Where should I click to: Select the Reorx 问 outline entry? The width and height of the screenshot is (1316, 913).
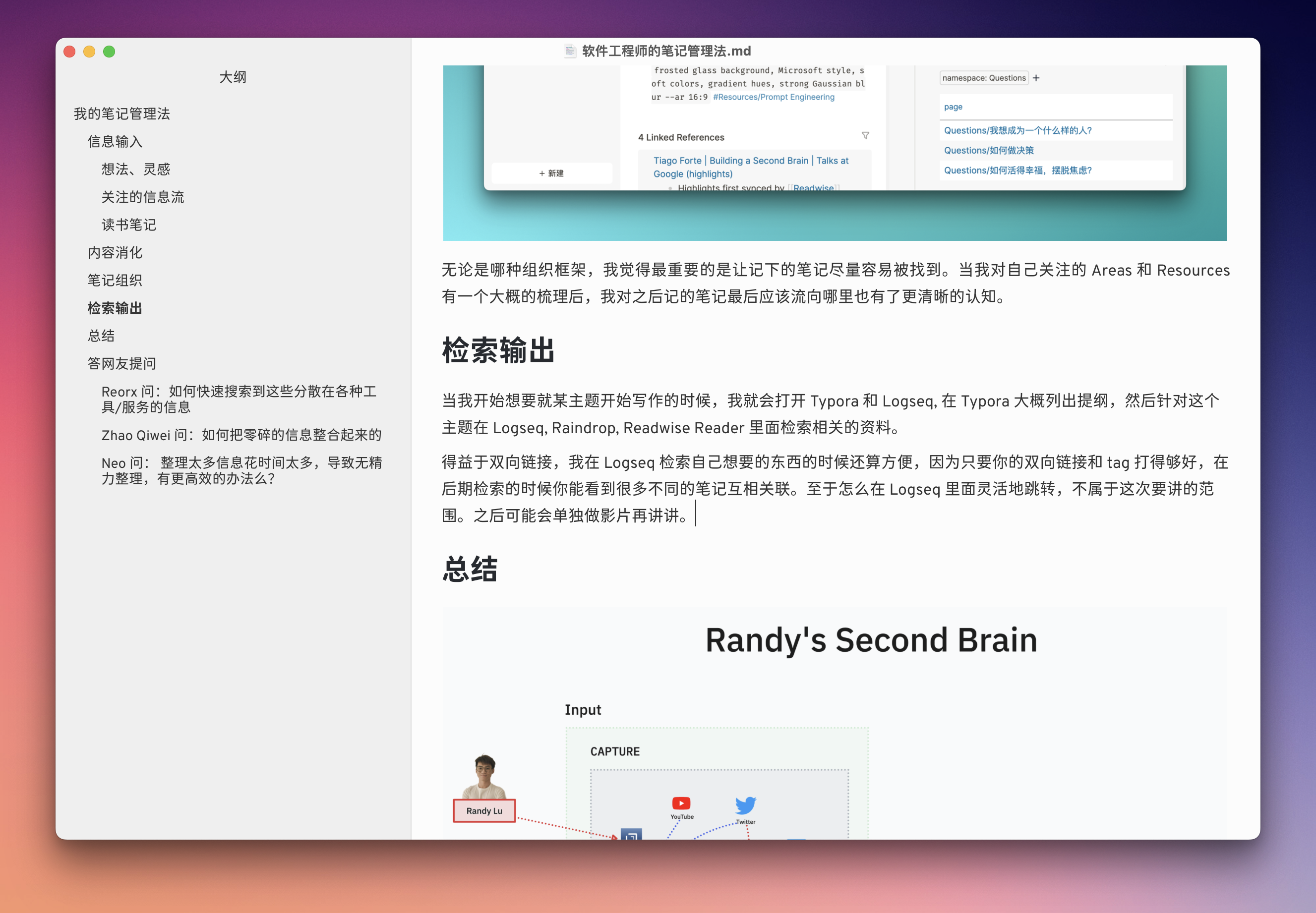point(239,399)
